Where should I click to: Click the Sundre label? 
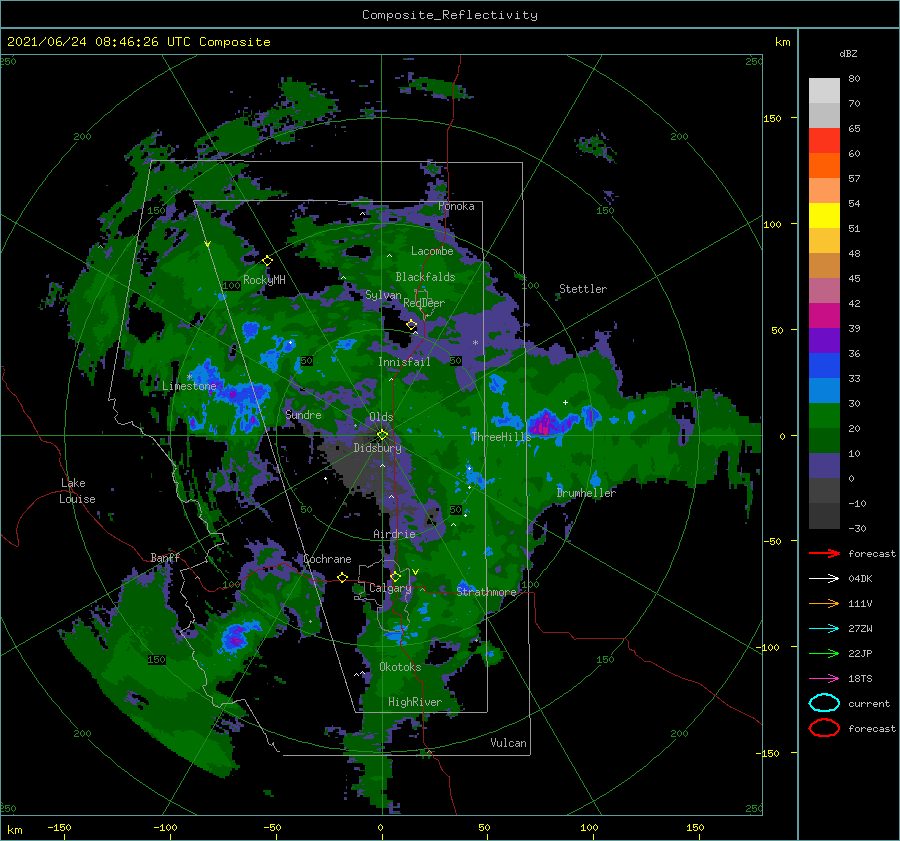point(304,414)
